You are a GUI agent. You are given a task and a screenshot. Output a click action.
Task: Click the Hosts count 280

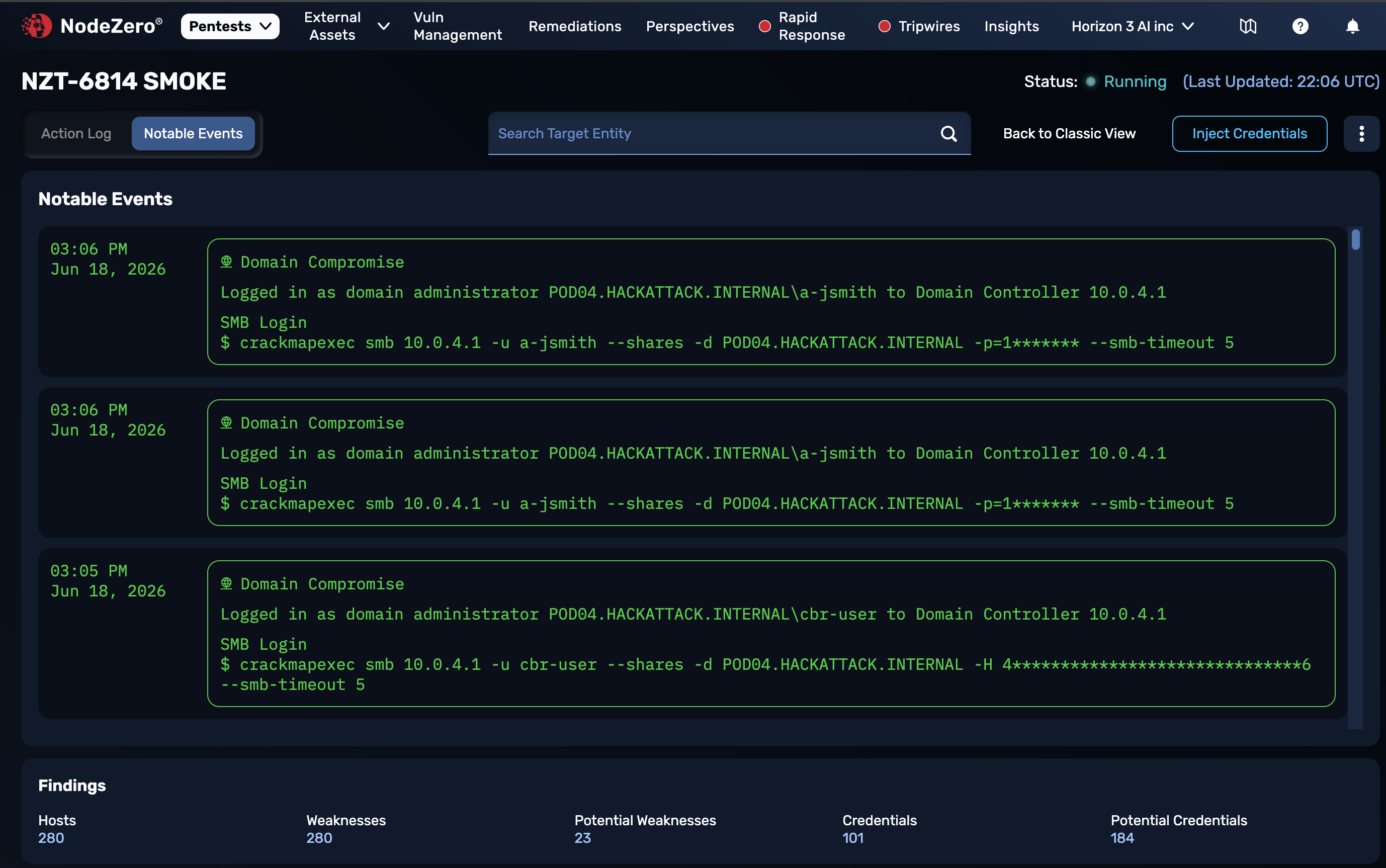pyautogui.click(x=51, y=837)
